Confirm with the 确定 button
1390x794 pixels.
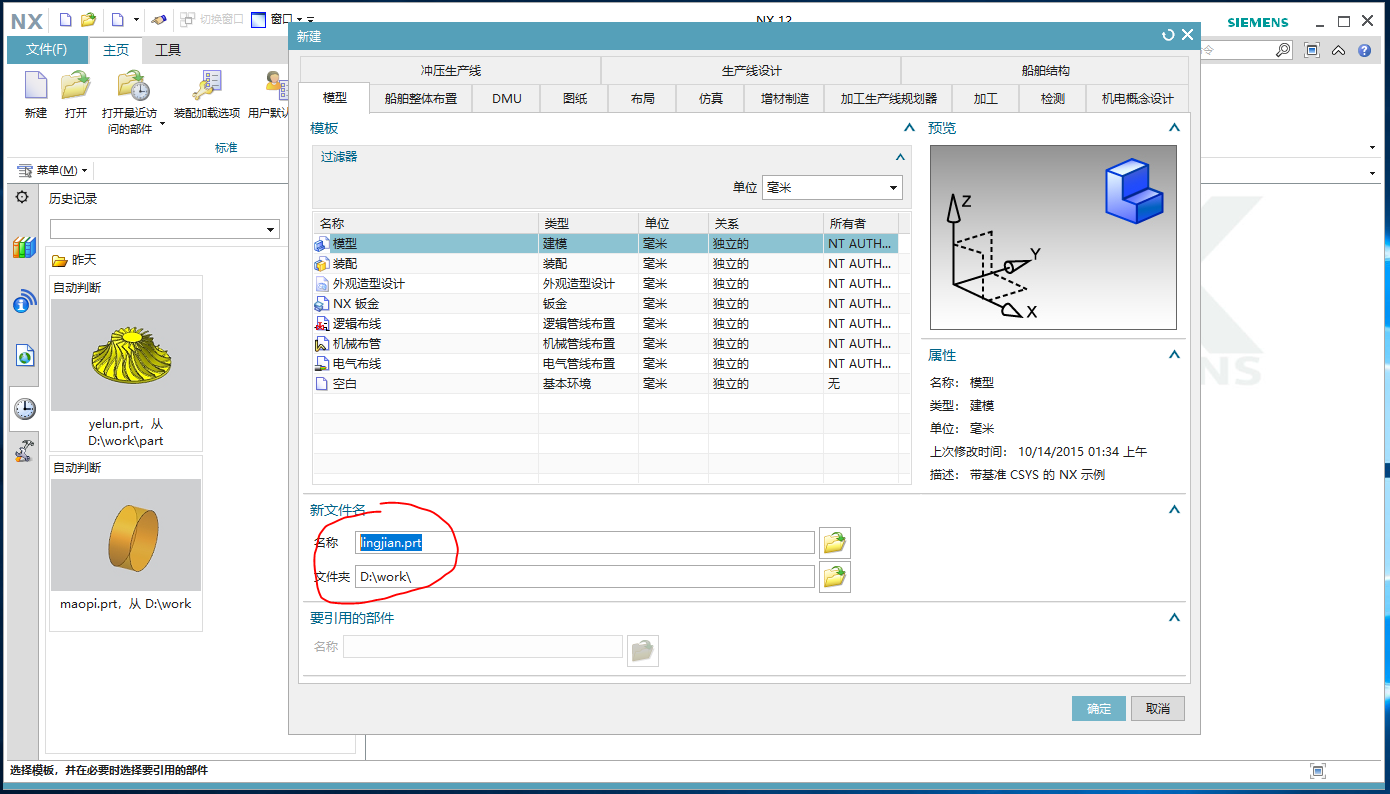[1099, 708]
